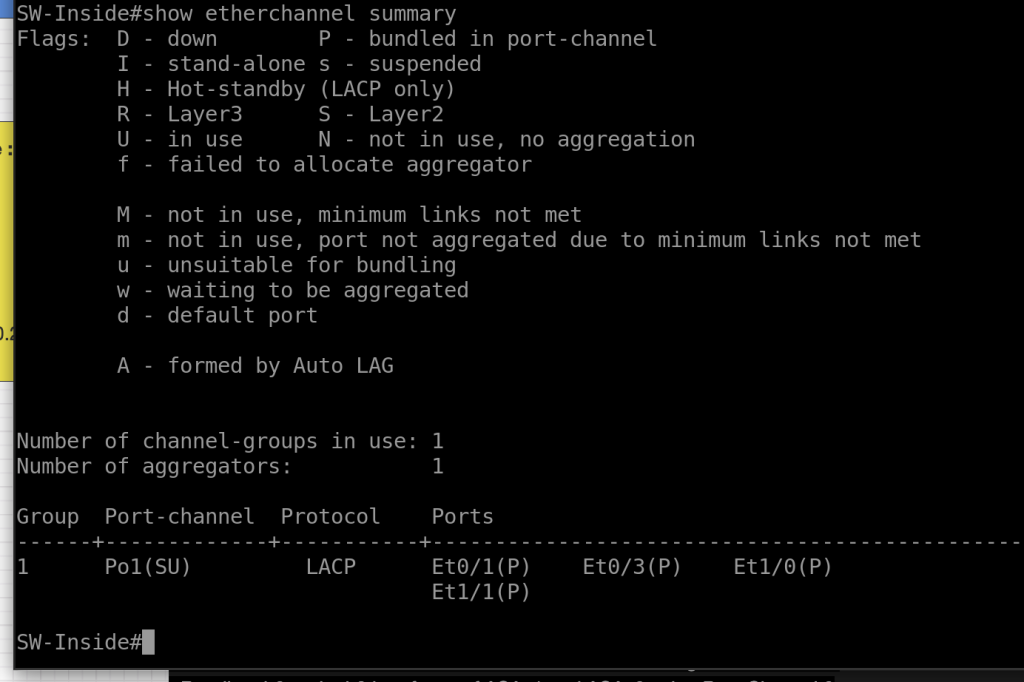Click the Et0/1(P) port entry
This screenshot has height=682, width=1024.
(481, 567)
